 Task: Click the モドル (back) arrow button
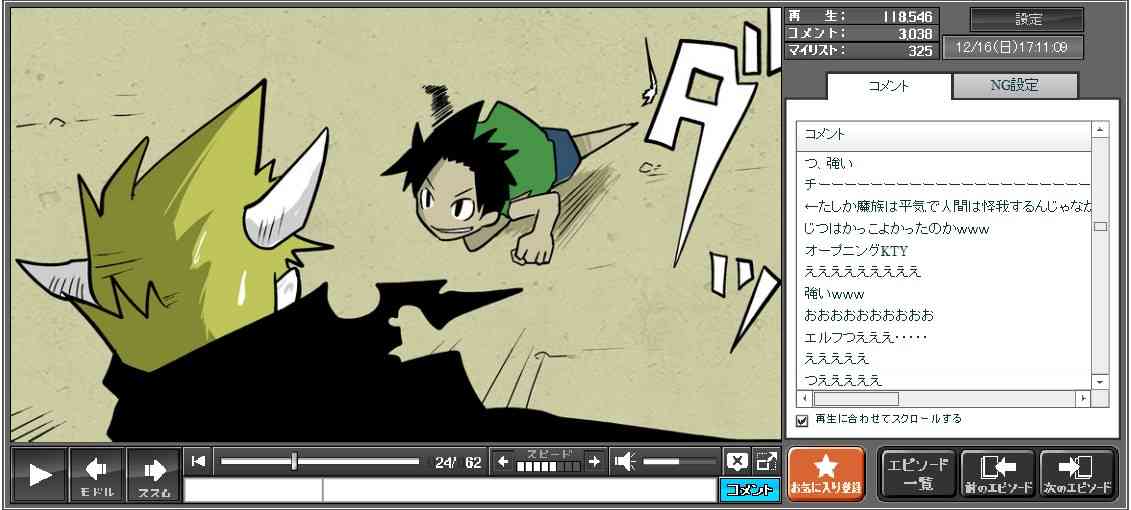[96, 474]
